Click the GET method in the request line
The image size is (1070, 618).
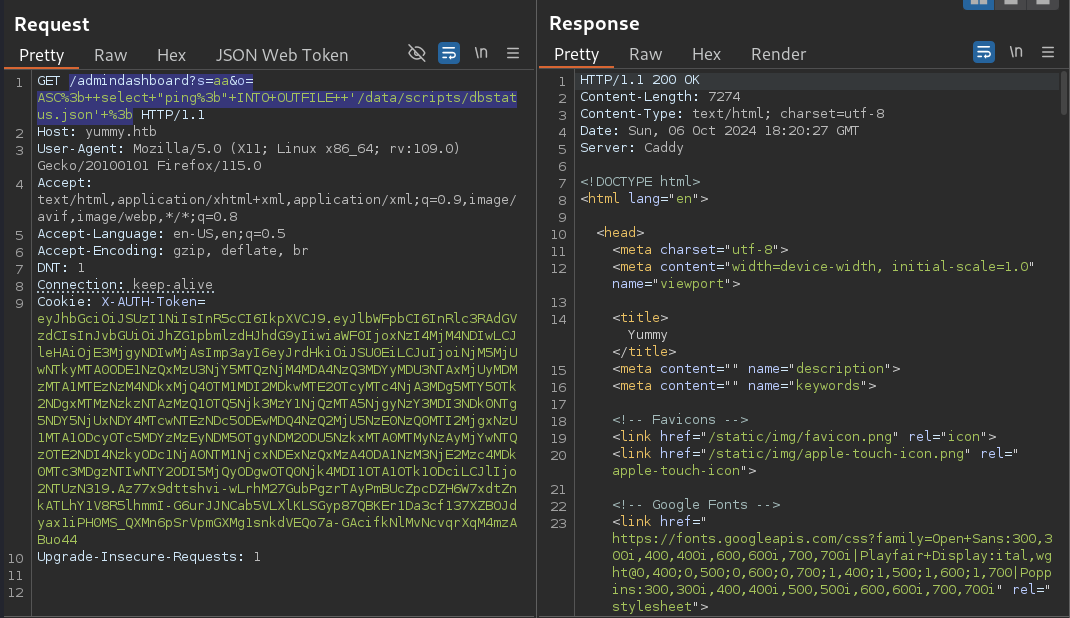coord(48,81)
